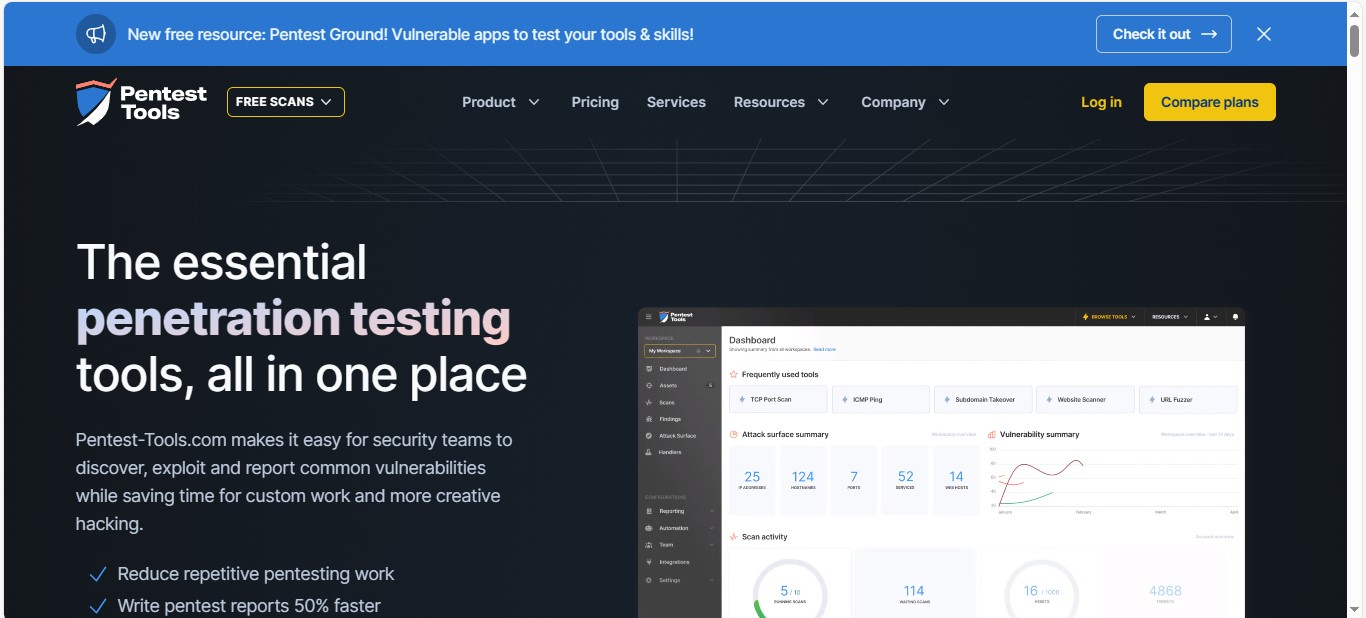The image size is (1366, 618).
Task: Click the pulse icon beside Scan activity
Action: 734,537
